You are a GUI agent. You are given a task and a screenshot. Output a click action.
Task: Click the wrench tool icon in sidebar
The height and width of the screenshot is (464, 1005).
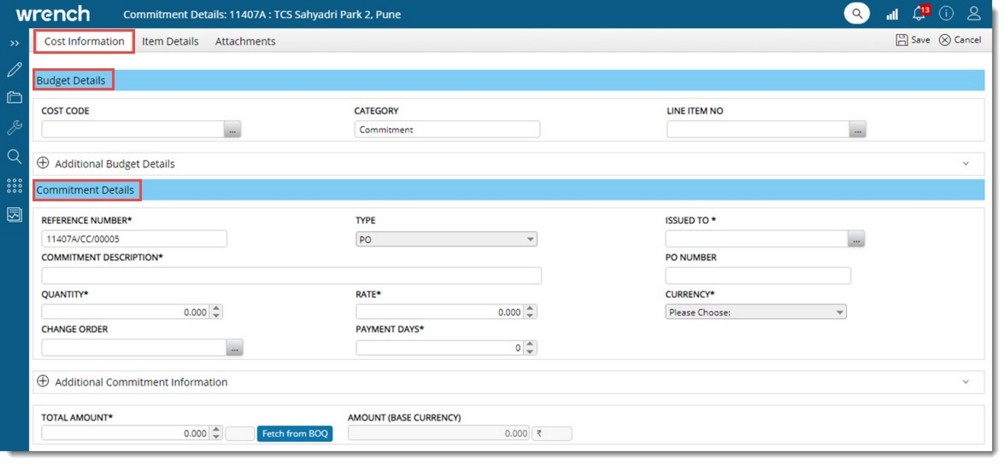[x=14, y=127]
